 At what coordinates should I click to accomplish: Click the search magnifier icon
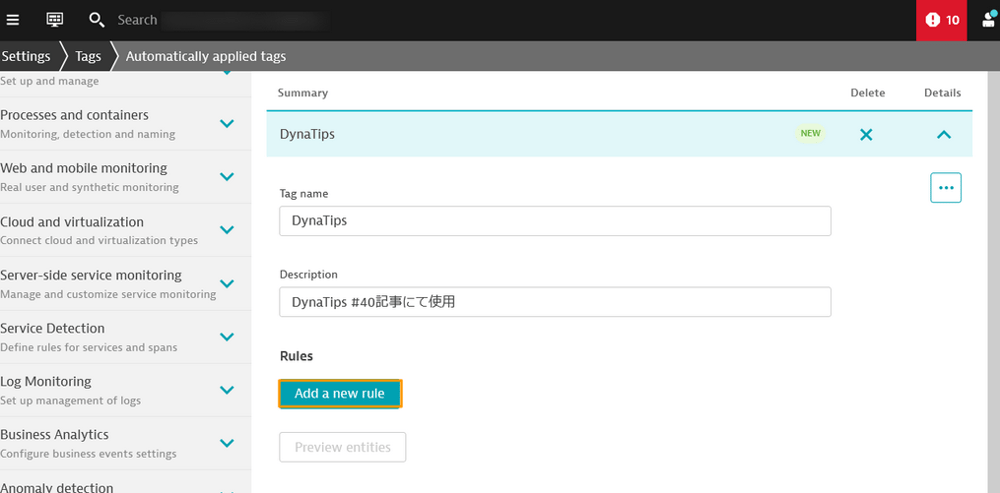(96, 20)
